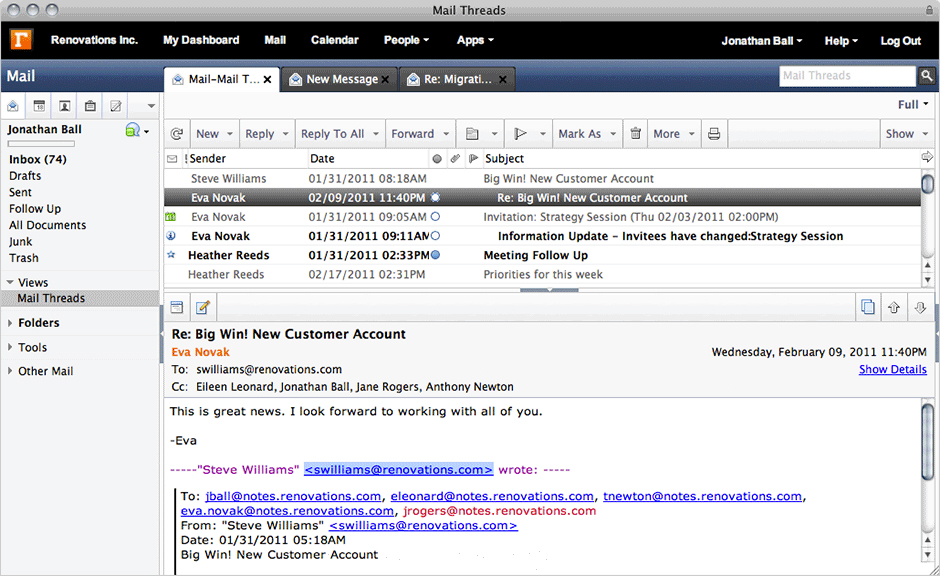Open the Full view mode dropdown
Viewport: 940px width, 576px height.
(912, 105)
